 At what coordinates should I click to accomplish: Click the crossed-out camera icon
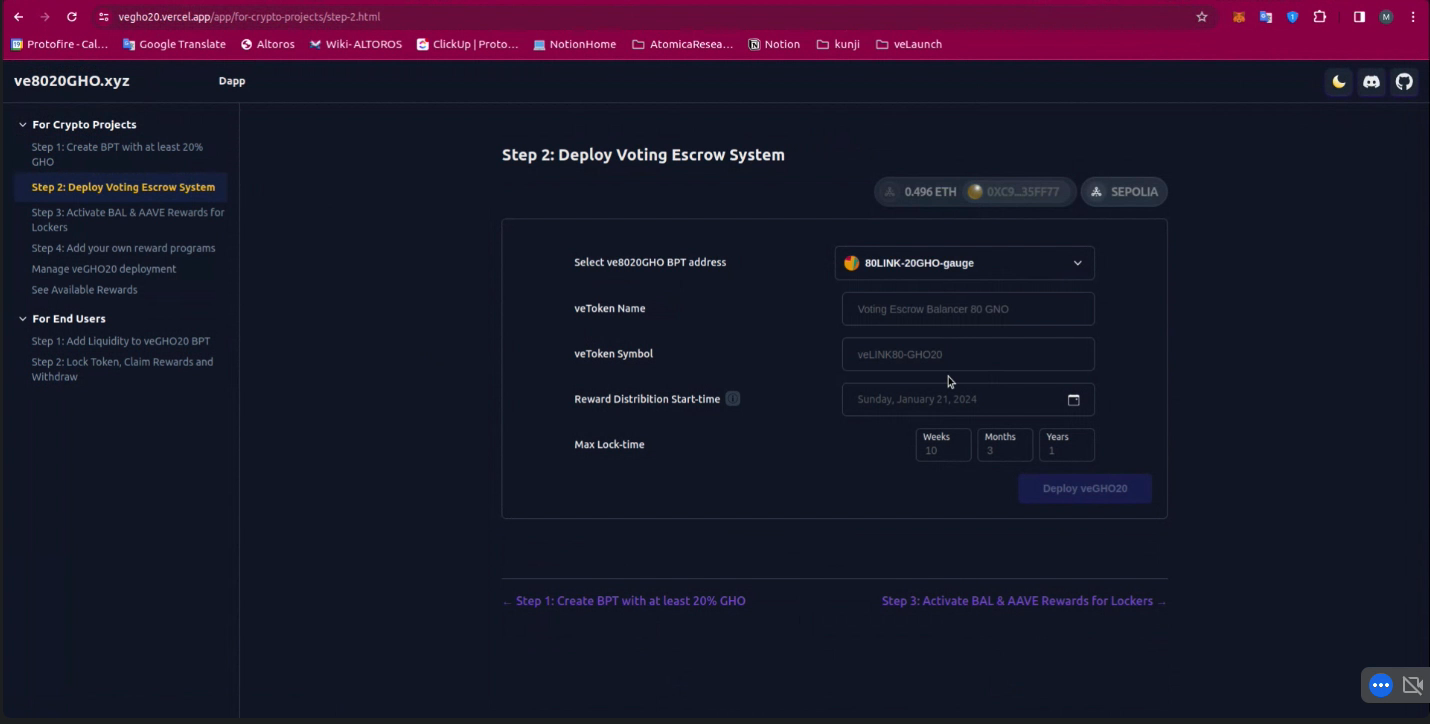[1412, 685]
